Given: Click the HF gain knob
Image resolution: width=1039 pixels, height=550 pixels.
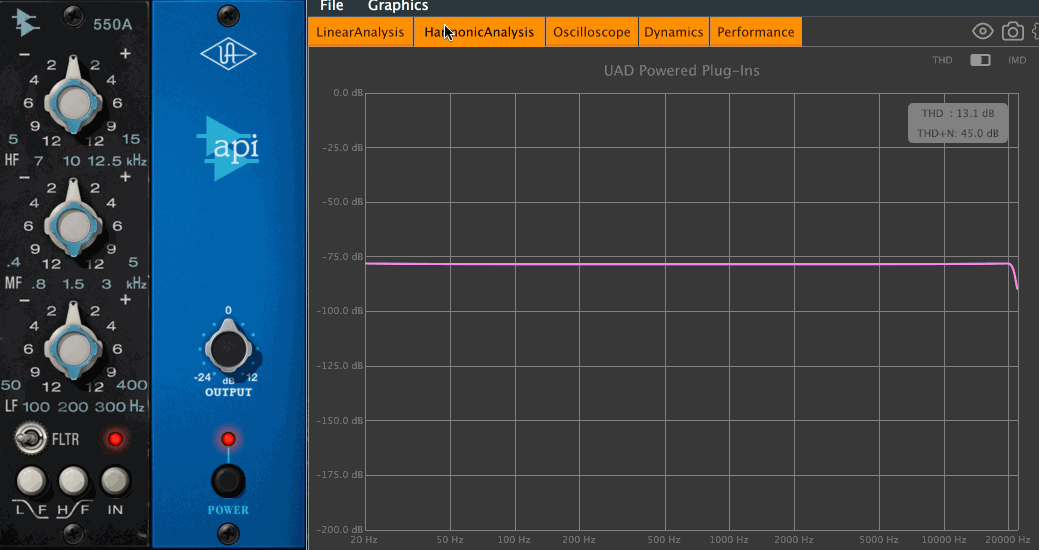Looking at the screenshot, I should (73, 103).
